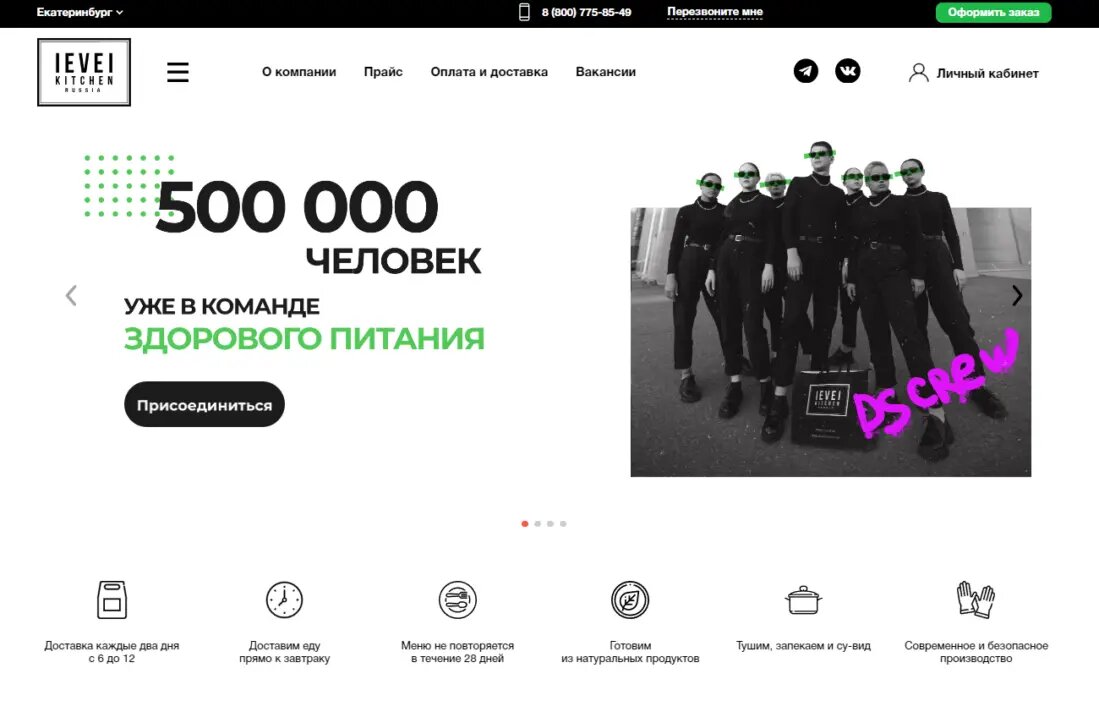Screen dimensions: 1099x701
Task: Select the last carousel dot
Action: tap(563, 524)
